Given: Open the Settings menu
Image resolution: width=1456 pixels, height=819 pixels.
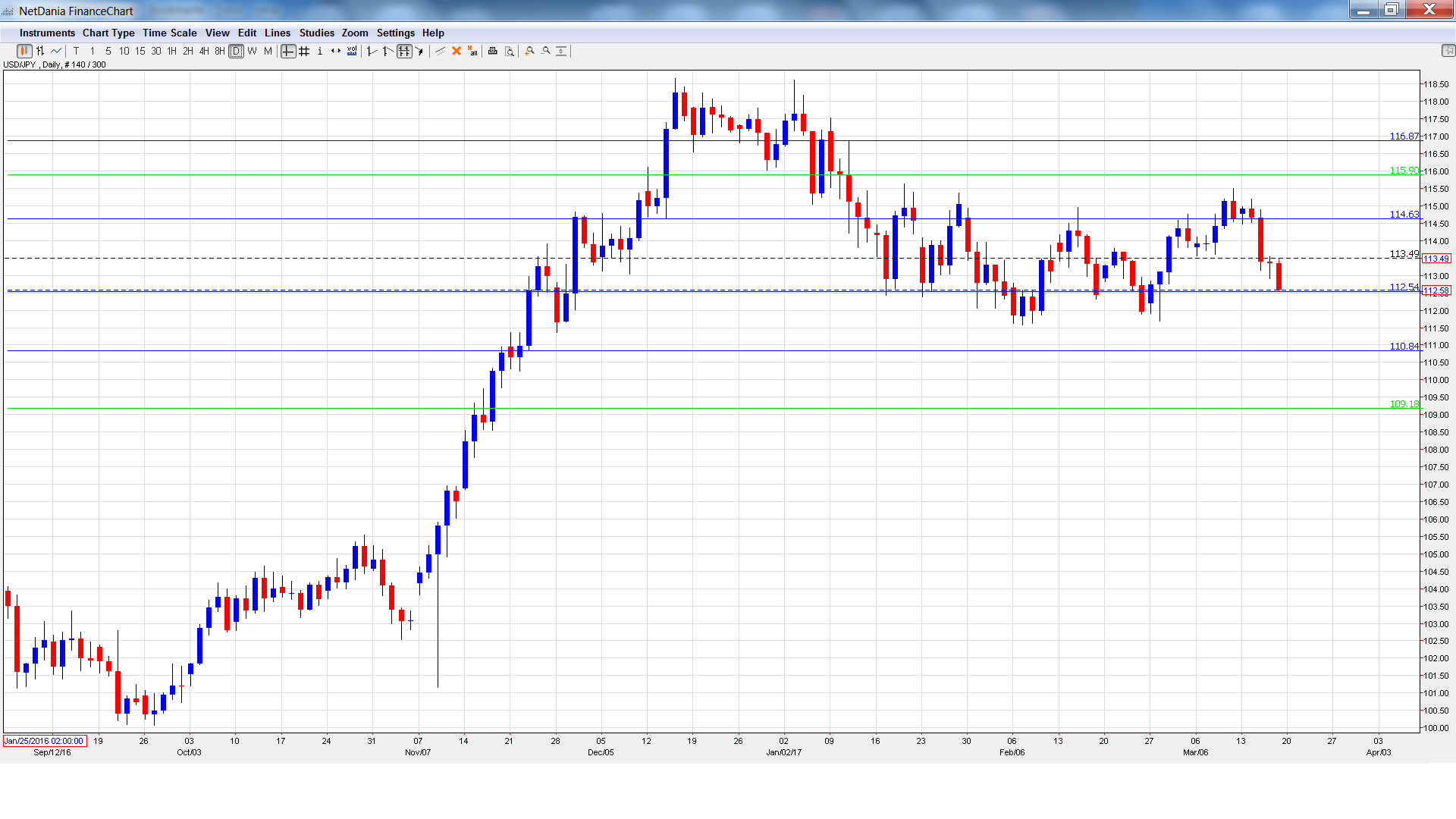Looking at the screenshot, I should (395, 33).
